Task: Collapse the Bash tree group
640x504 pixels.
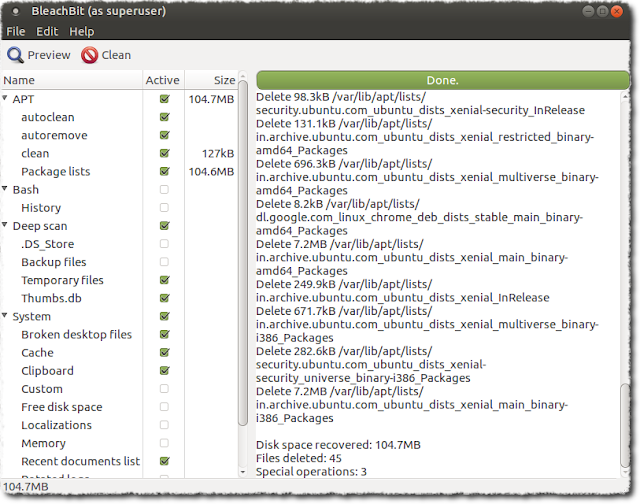Action: 5,189
